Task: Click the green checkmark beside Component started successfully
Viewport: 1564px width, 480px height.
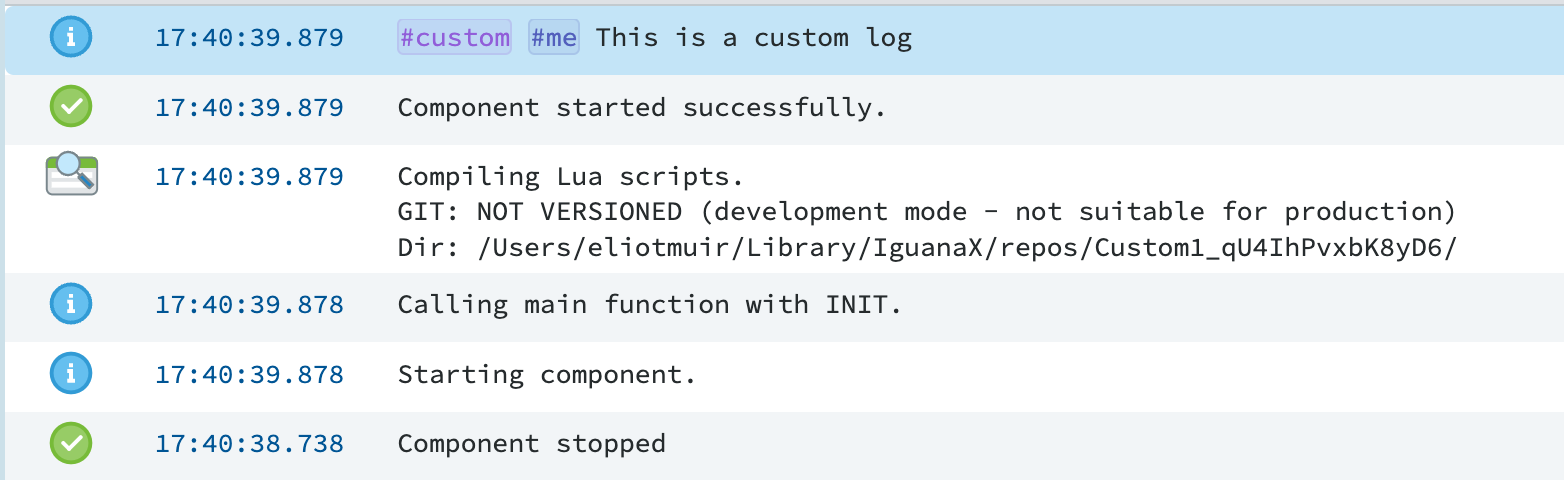Action: click(71, 106)
